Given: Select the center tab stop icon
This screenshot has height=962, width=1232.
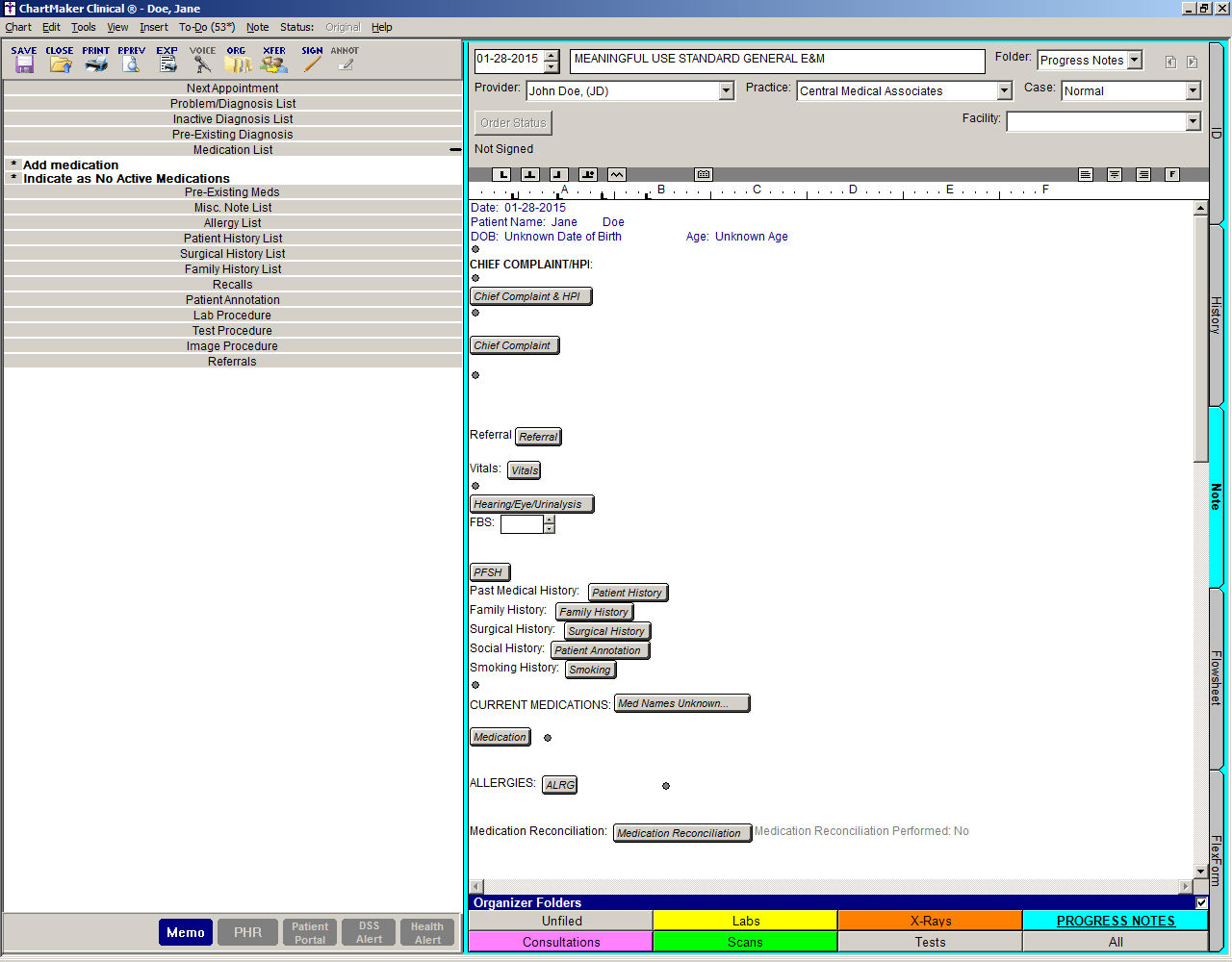Looking at the screenshot, I should 530,174.
